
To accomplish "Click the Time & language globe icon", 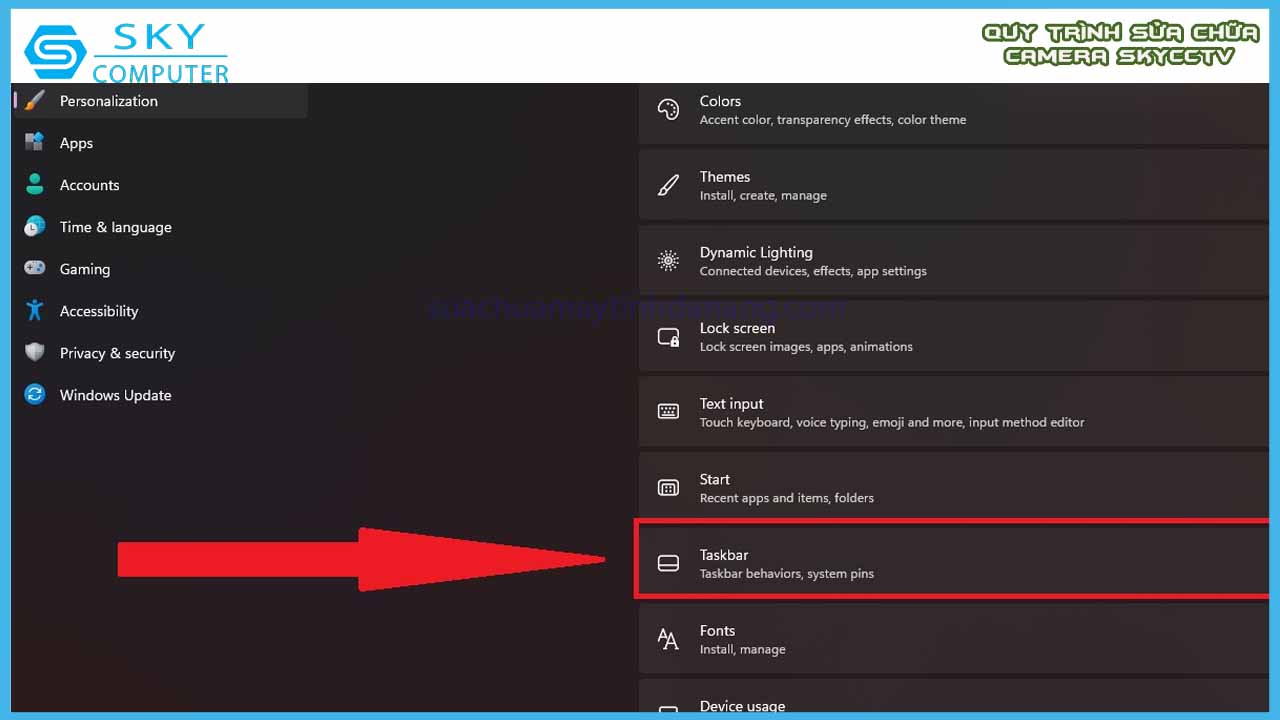I will point(35,227).
